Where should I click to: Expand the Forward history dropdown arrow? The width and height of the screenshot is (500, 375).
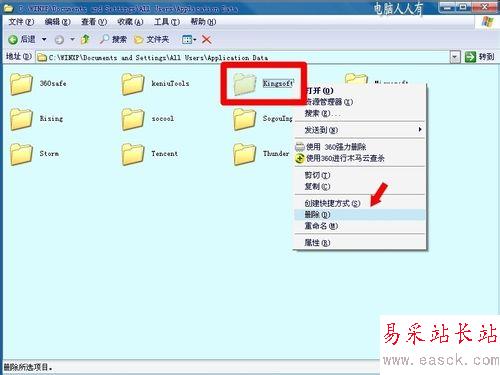click(72, 40)
